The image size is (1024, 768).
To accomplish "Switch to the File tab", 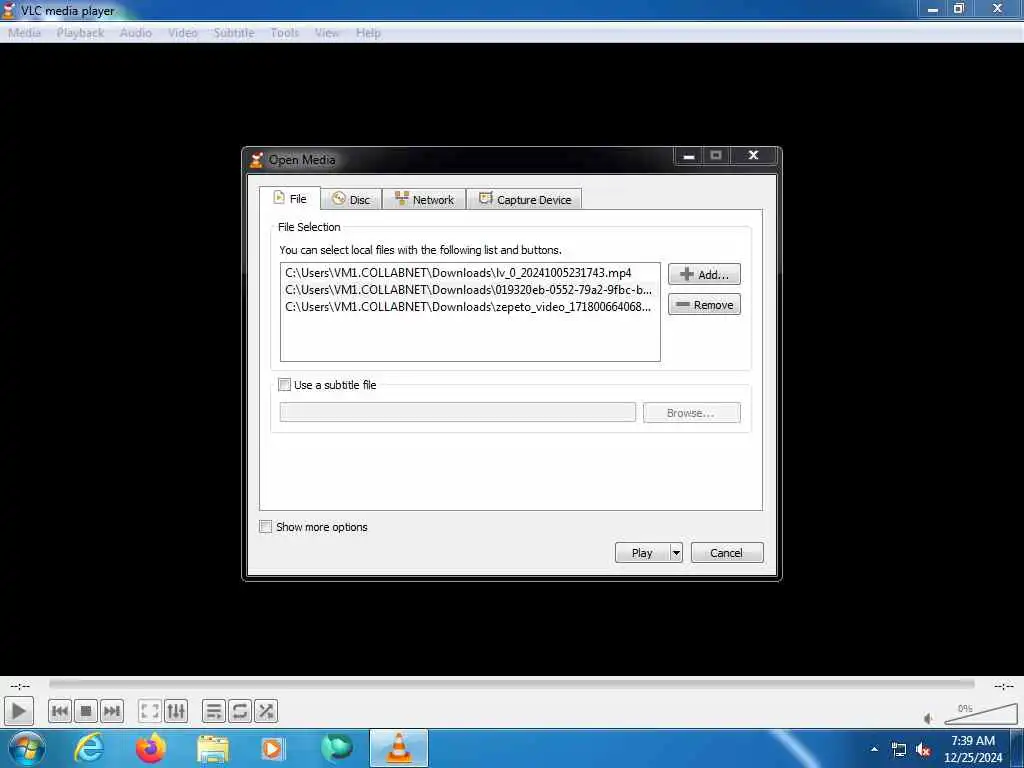I will click(290, 199).
